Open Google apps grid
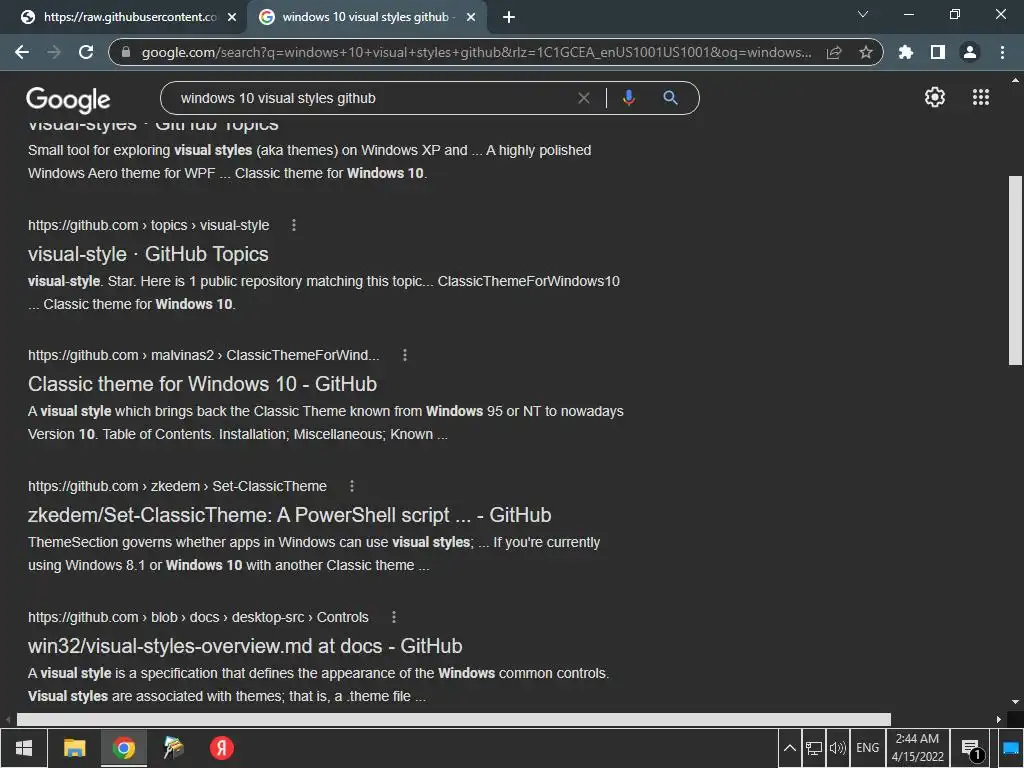1024x768 pixels. (x=981, y=97)
